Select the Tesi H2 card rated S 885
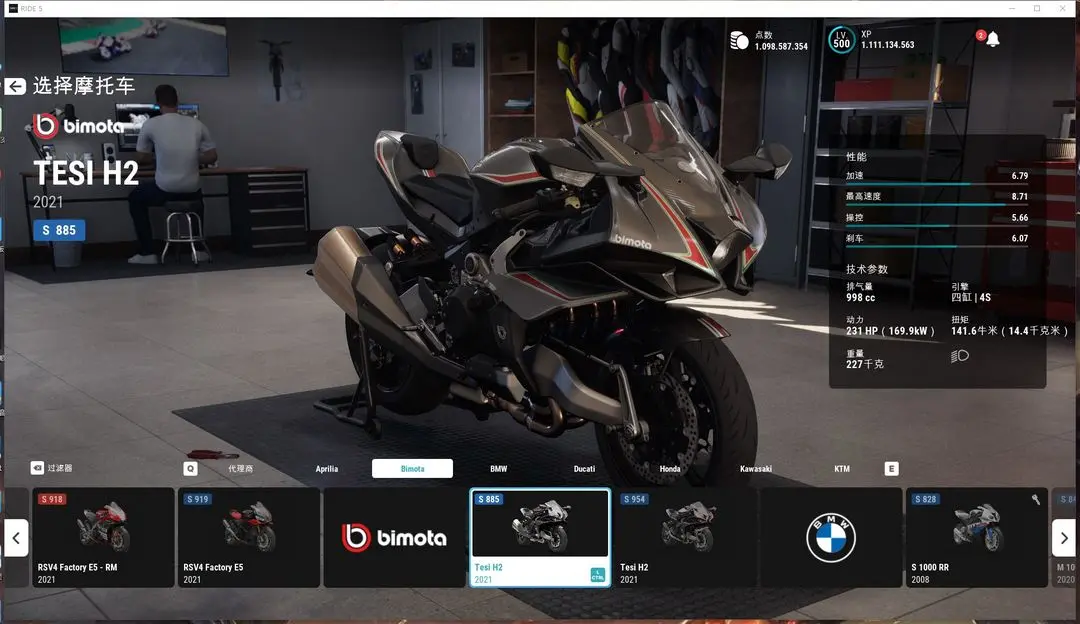The image size is (1080, 624). click(540, 538)
